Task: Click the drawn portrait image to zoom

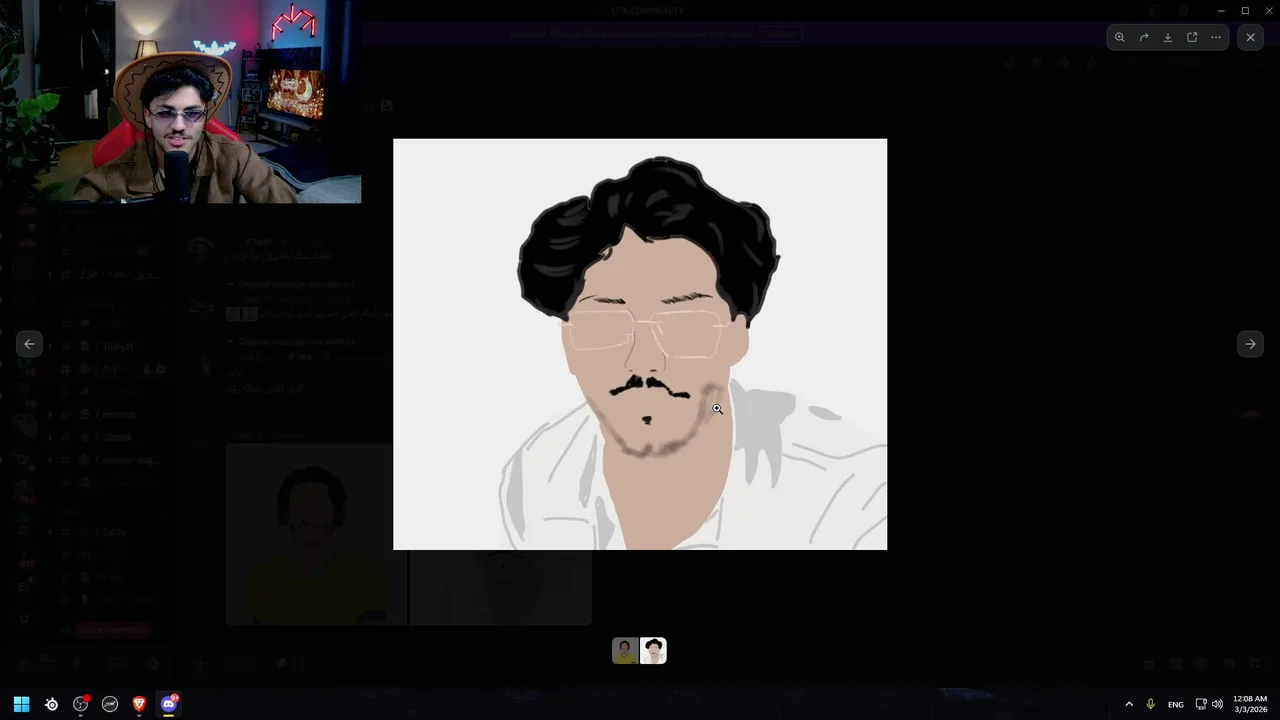Action: point(640,344)
